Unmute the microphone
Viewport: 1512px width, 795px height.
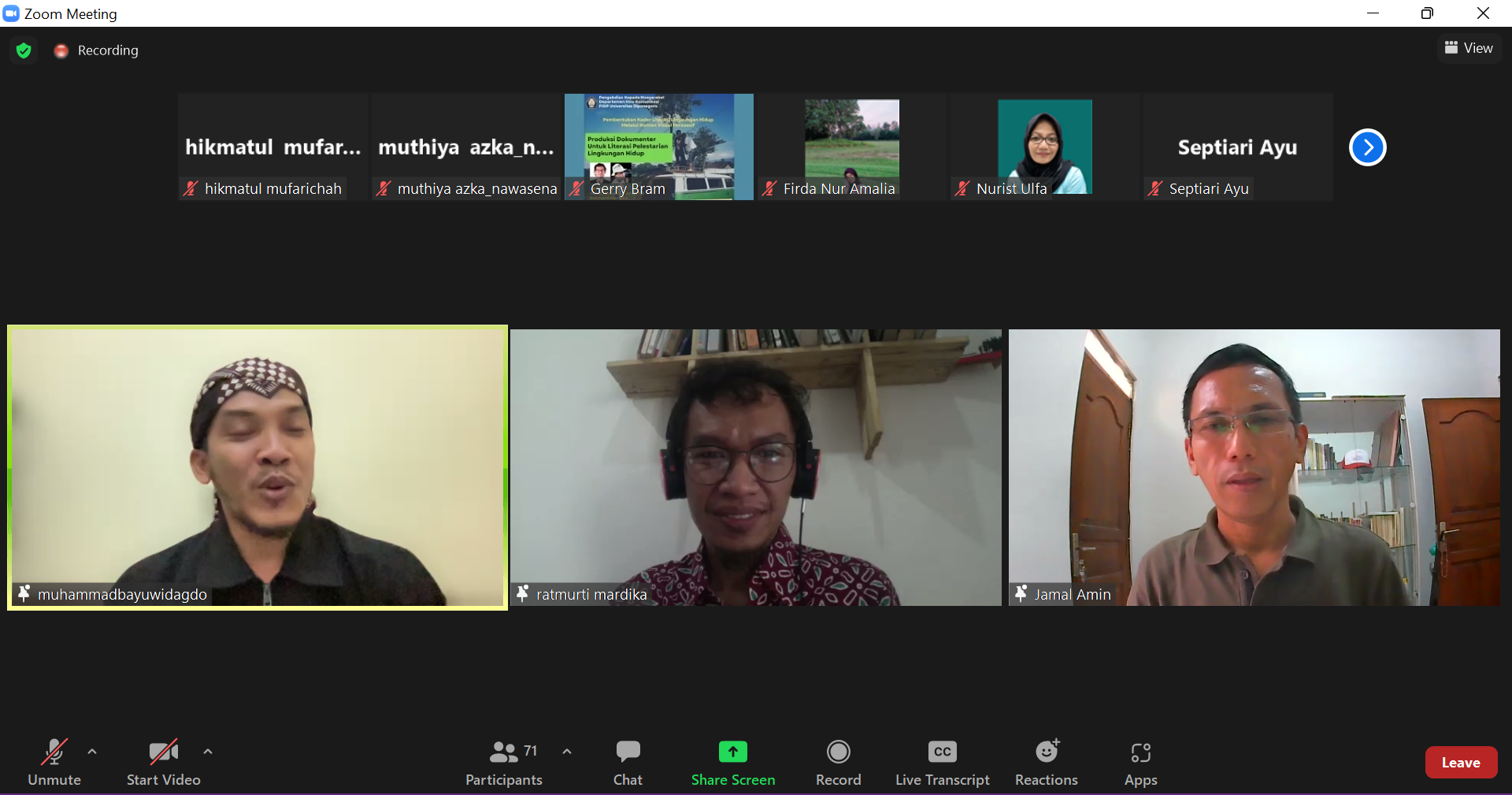pos(54,762)
